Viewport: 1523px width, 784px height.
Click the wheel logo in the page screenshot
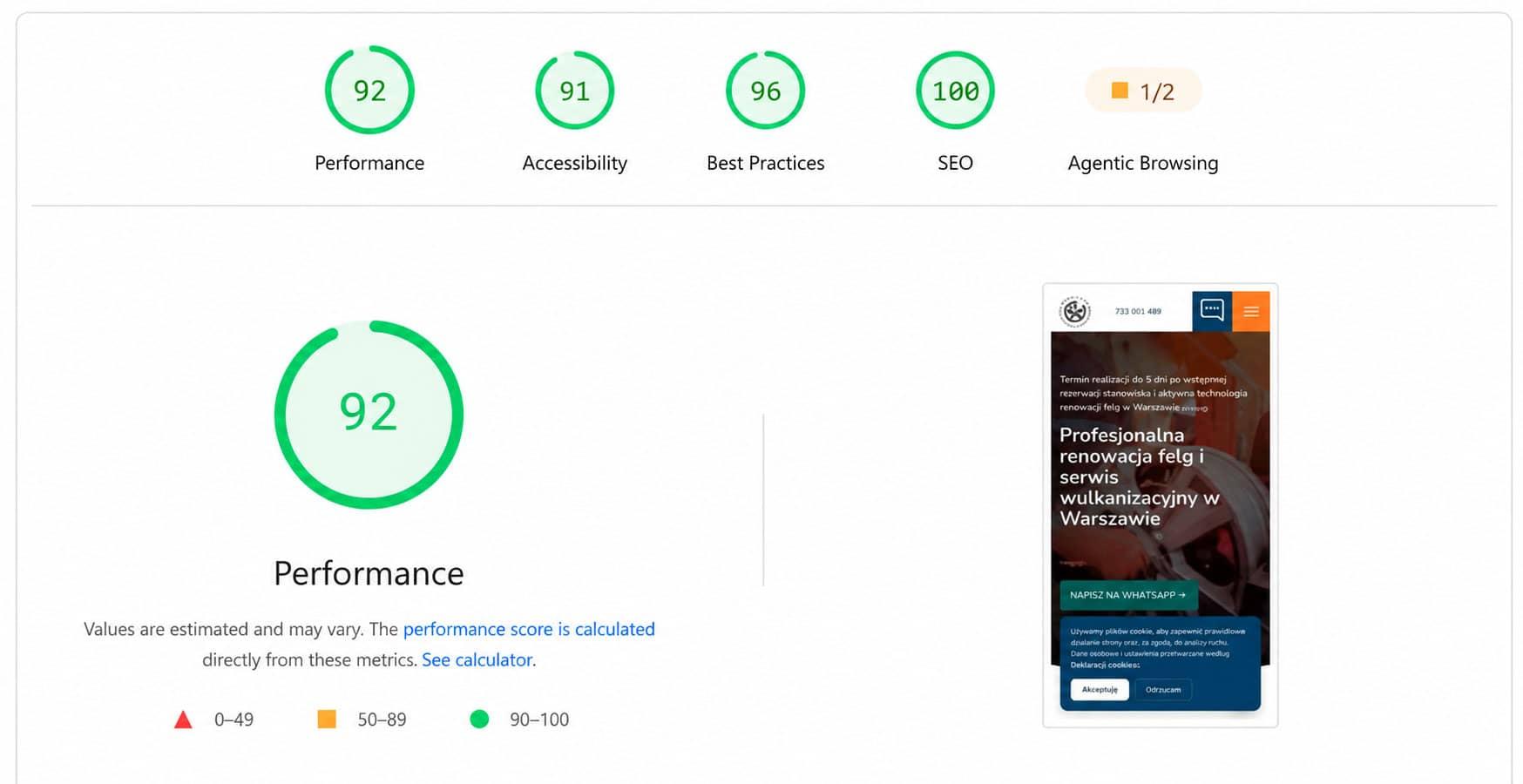(x=1075, y=311)
